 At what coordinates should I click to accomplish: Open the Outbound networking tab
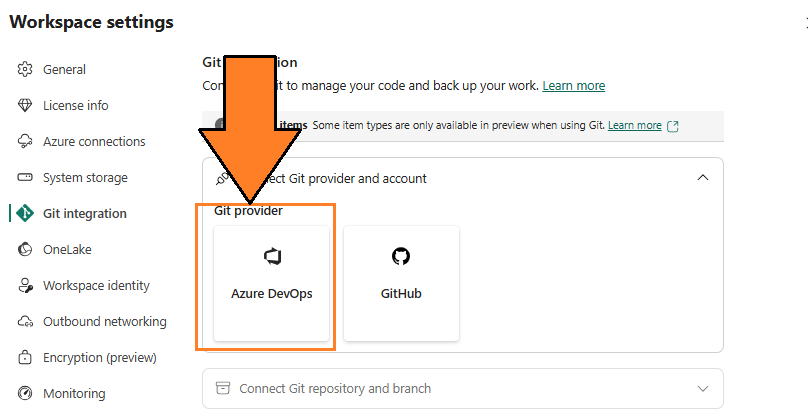click(x=104, y=322)
